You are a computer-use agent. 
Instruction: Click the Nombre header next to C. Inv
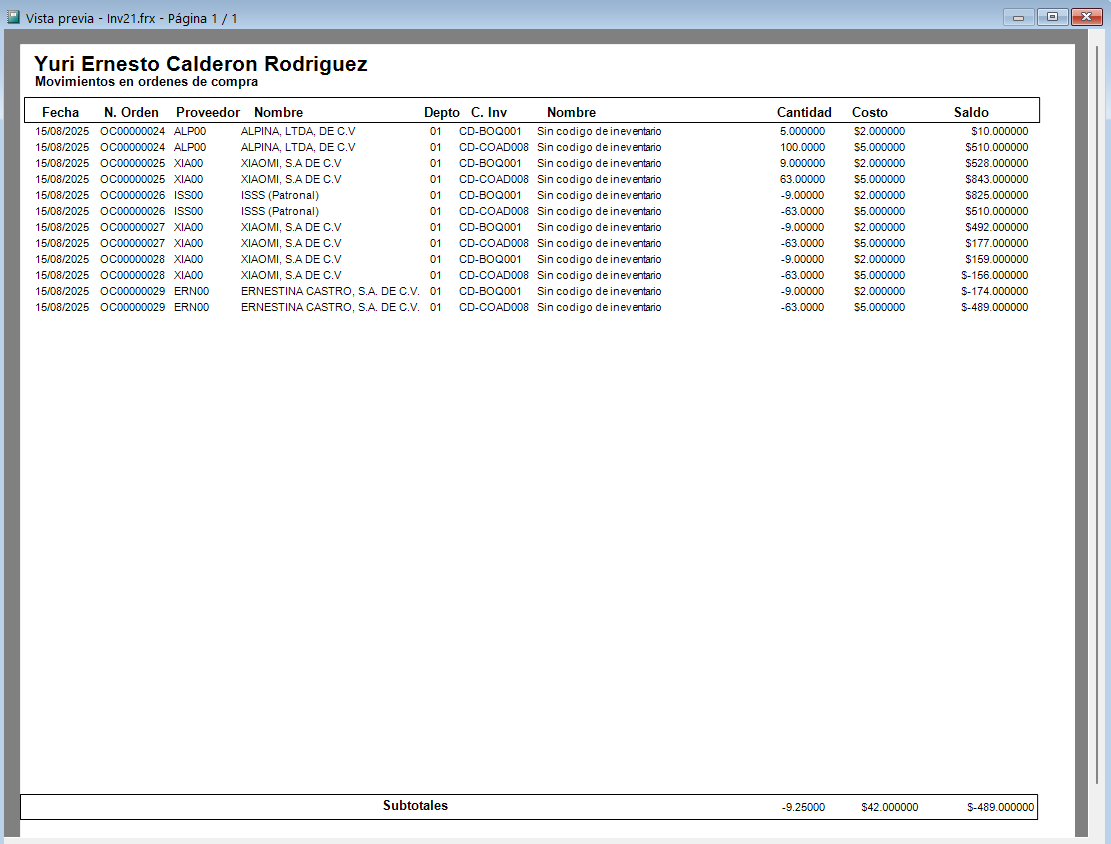pyautogui.click(x=571, y=112)
